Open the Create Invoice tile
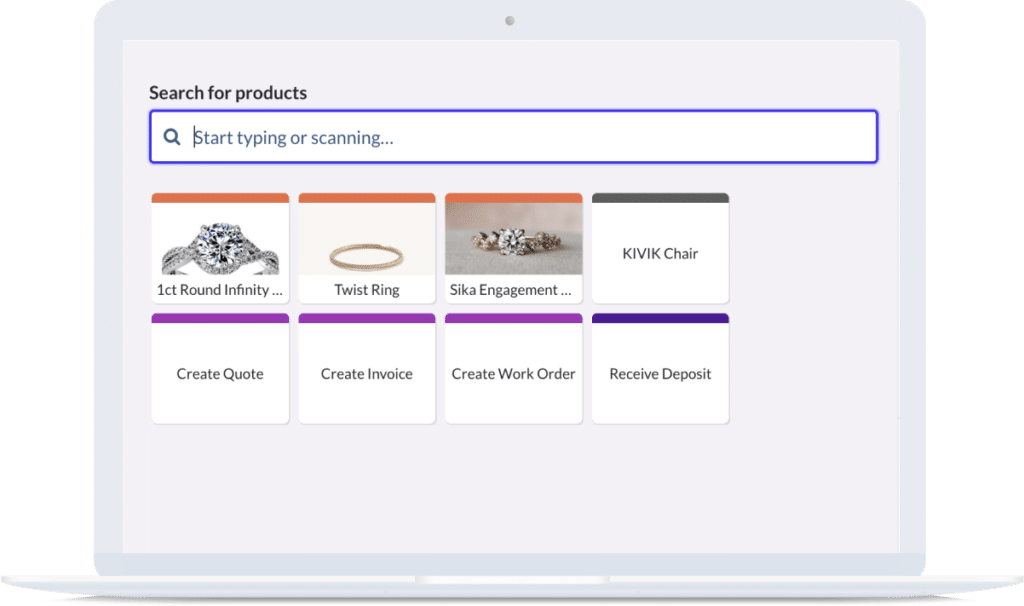 pos(367,374)
